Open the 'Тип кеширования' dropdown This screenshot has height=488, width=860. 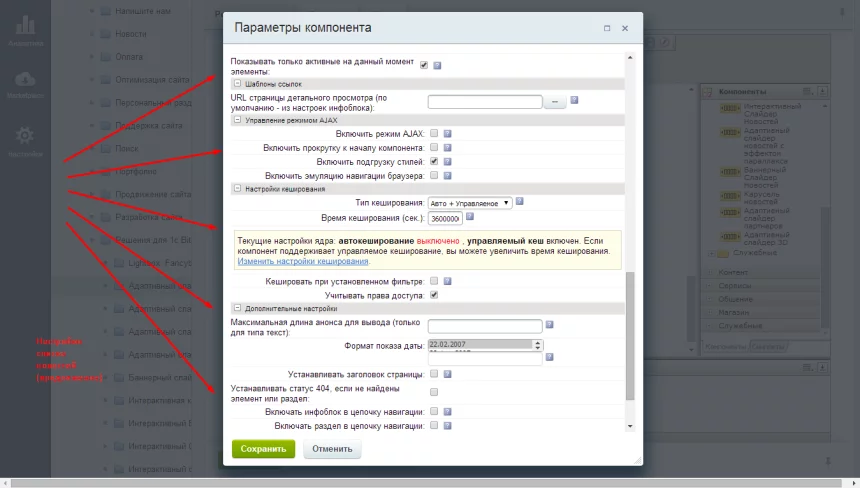[x=469, y=203]
